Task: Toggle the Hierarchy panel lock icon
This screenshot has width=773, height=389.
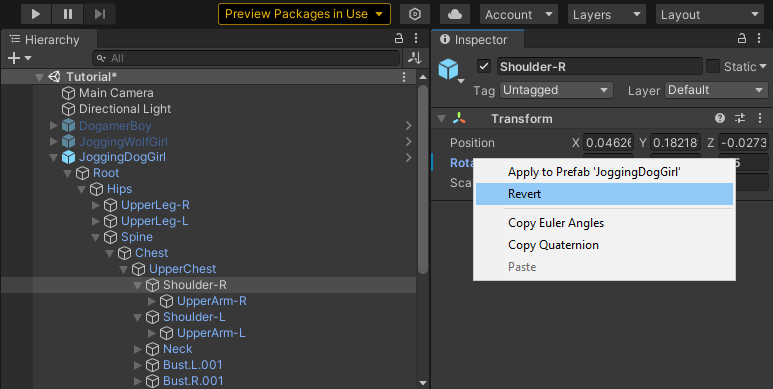Action: tap(399, 38)
